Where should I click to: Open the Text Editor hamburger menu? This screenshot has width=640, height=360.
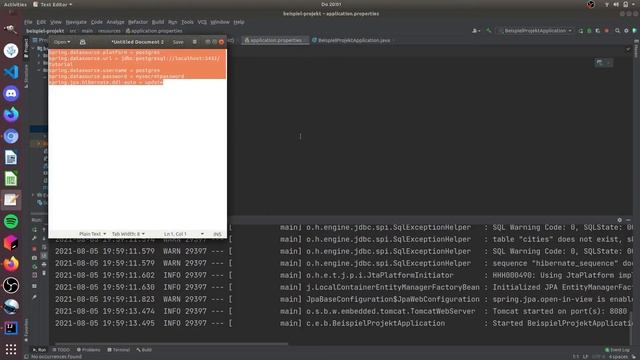pyautogui.click(x=194, y=42)
